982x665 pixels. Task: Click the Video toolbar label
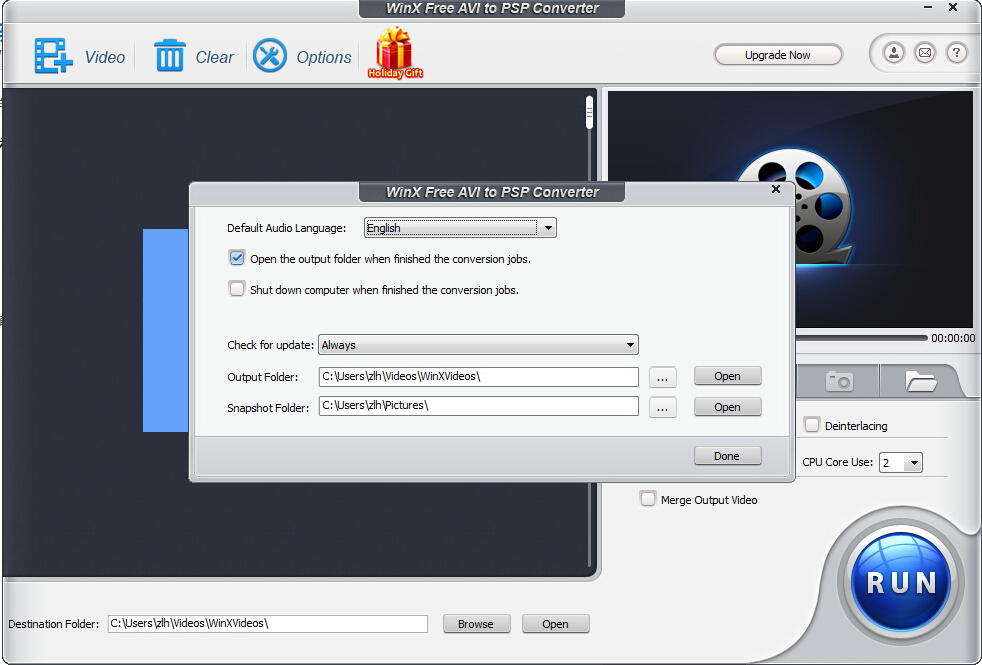pyautogui.click(x=105, y=58)
